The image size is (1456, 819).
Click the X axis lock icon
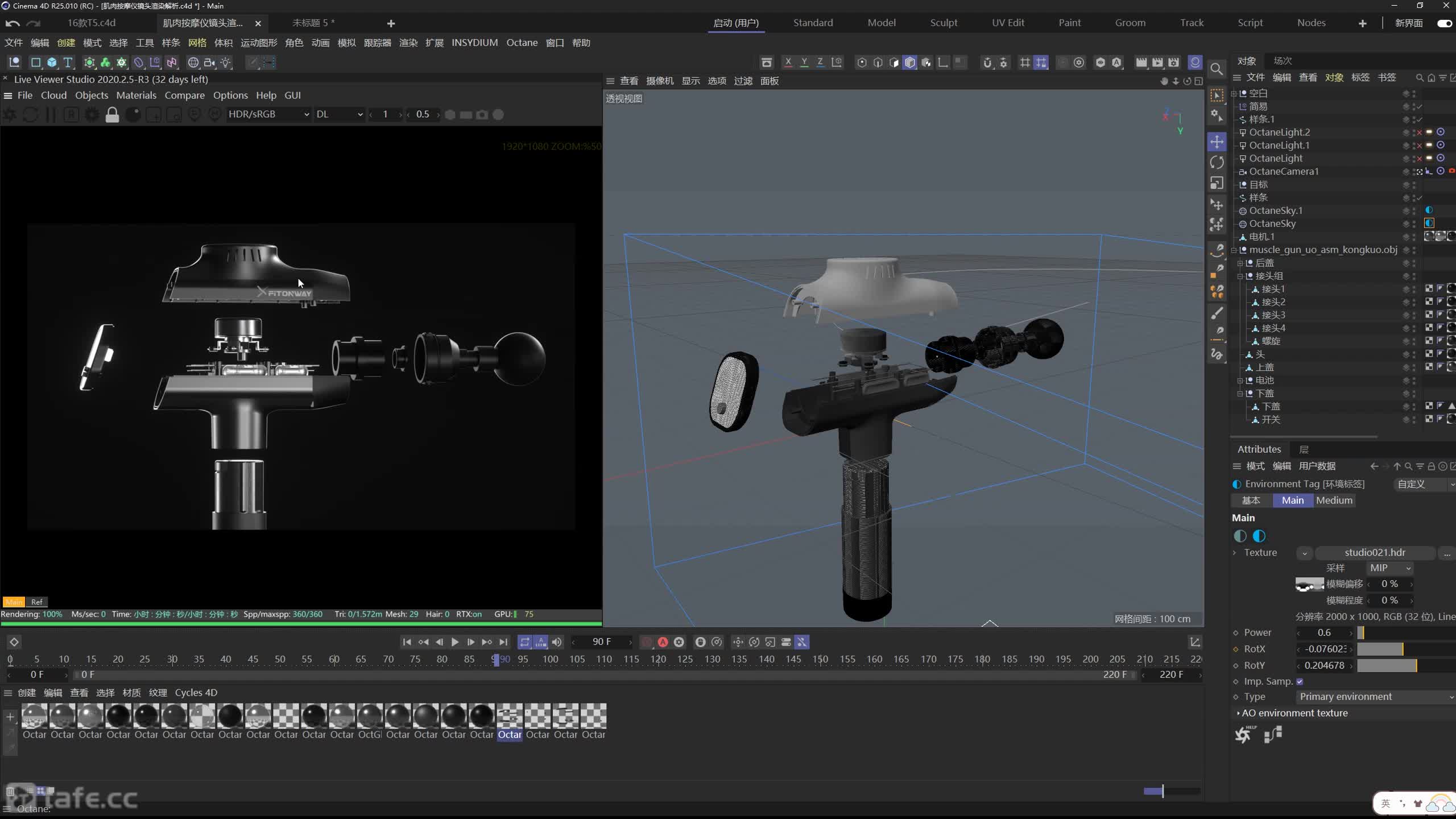[788, 63]
